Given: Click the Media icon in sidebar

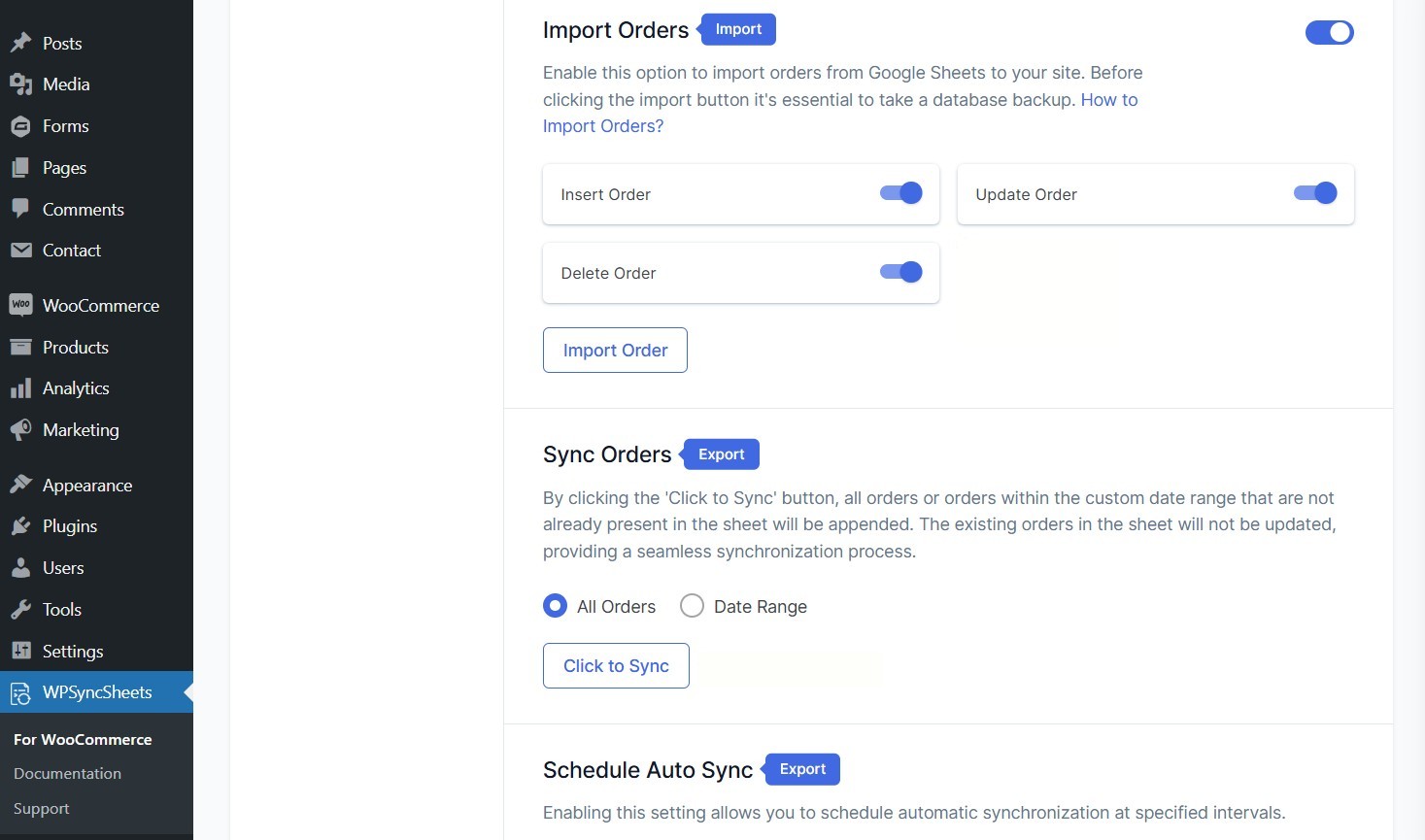Looking at the screenshot, I should pos(20,84).
